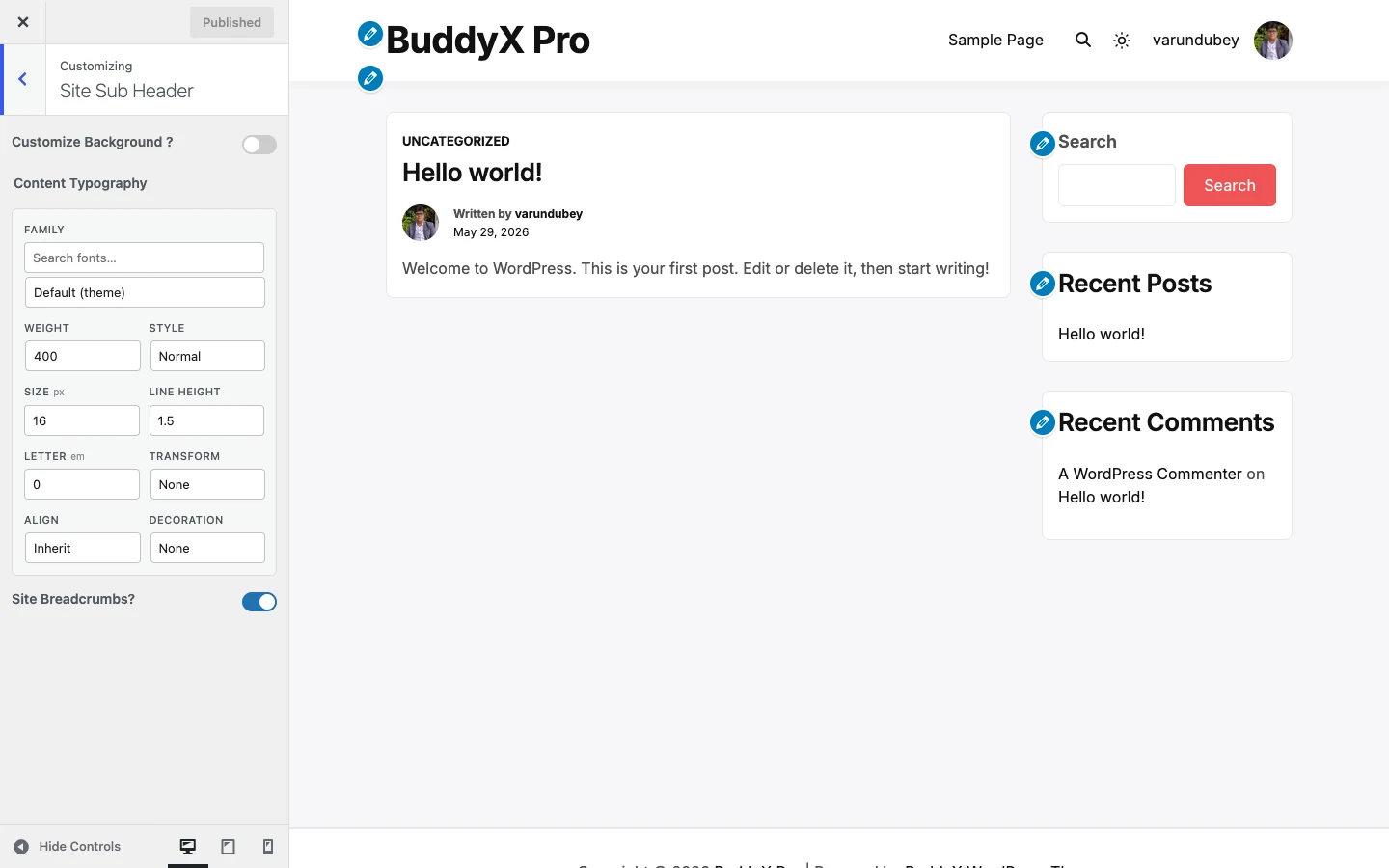
Task: Open the Transform dropdown
Action: [207, 484]
